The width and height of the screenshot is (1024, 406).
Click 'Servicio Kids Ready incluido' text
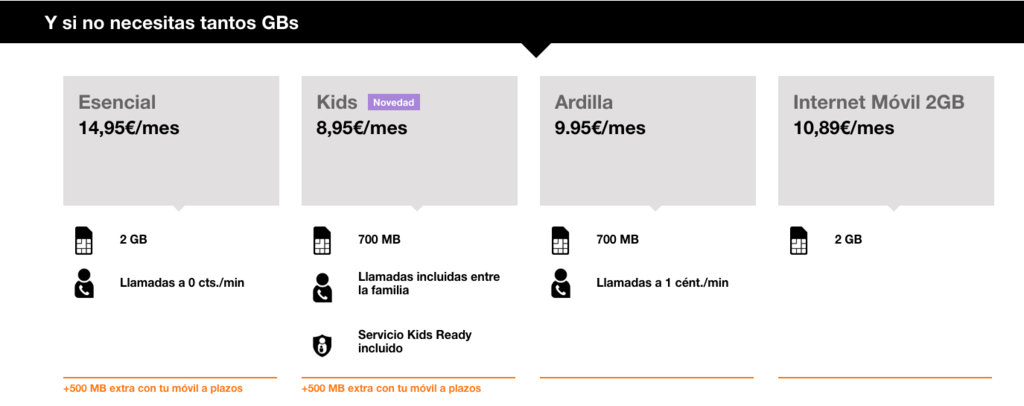(415, 342)
